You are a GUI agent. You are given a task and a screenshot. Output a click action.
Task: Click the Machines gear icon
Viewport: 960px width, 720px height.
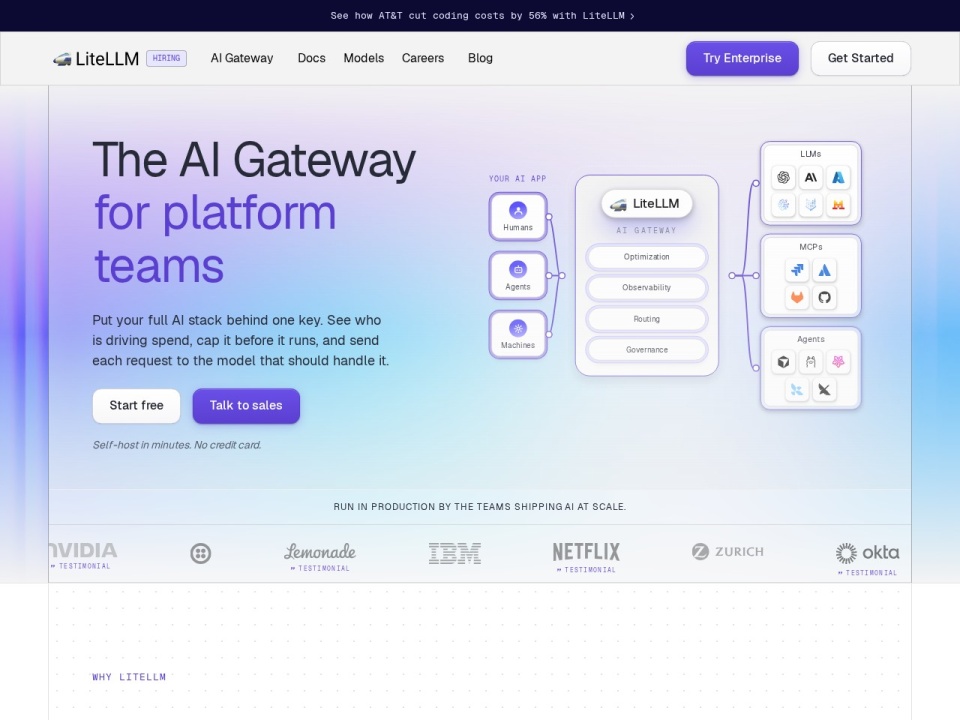point(518,328)
